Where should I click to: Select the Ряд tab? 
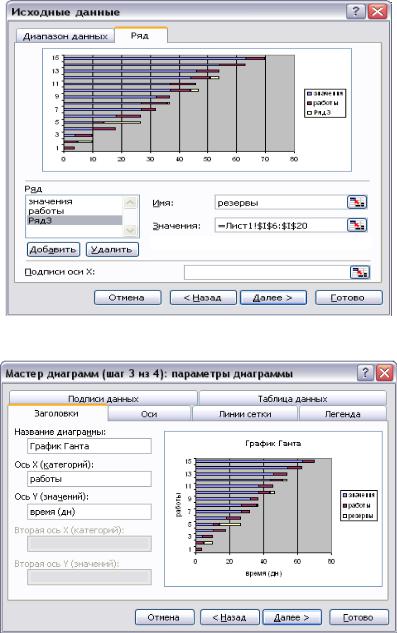[x=141, y=35]
